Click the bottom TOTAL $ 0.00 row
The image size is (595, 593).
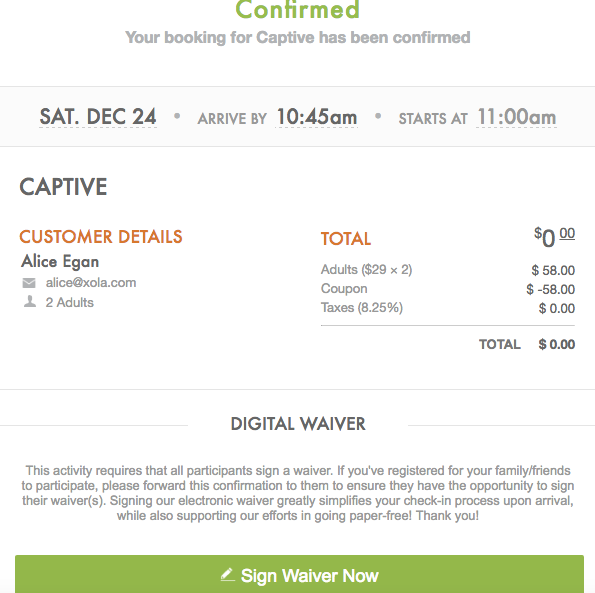coord(527,344)
